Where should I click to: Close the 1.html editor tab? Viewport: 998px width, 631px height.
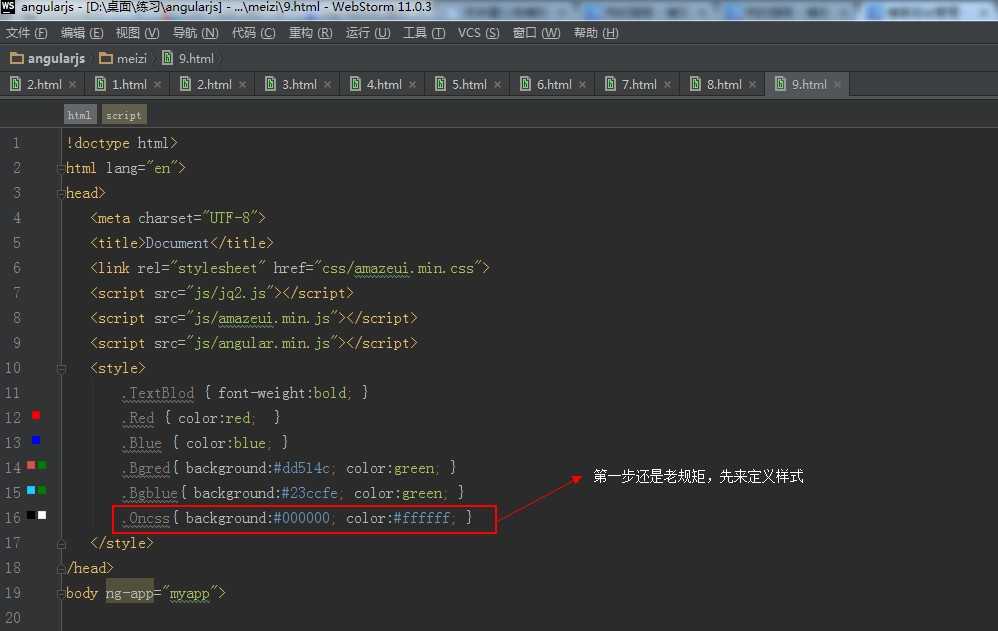click(157, 85)
